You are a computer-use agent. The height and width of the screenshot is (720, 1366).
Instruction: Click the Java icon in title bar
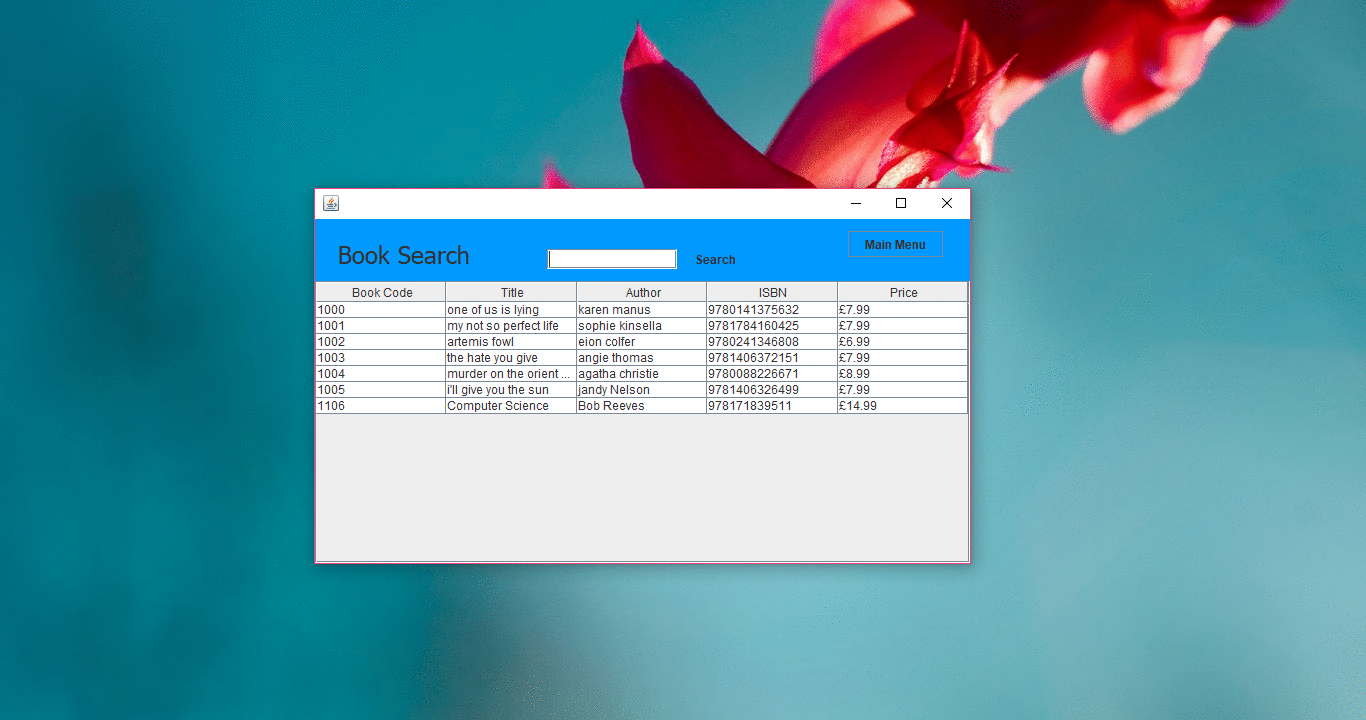(331, 203)
